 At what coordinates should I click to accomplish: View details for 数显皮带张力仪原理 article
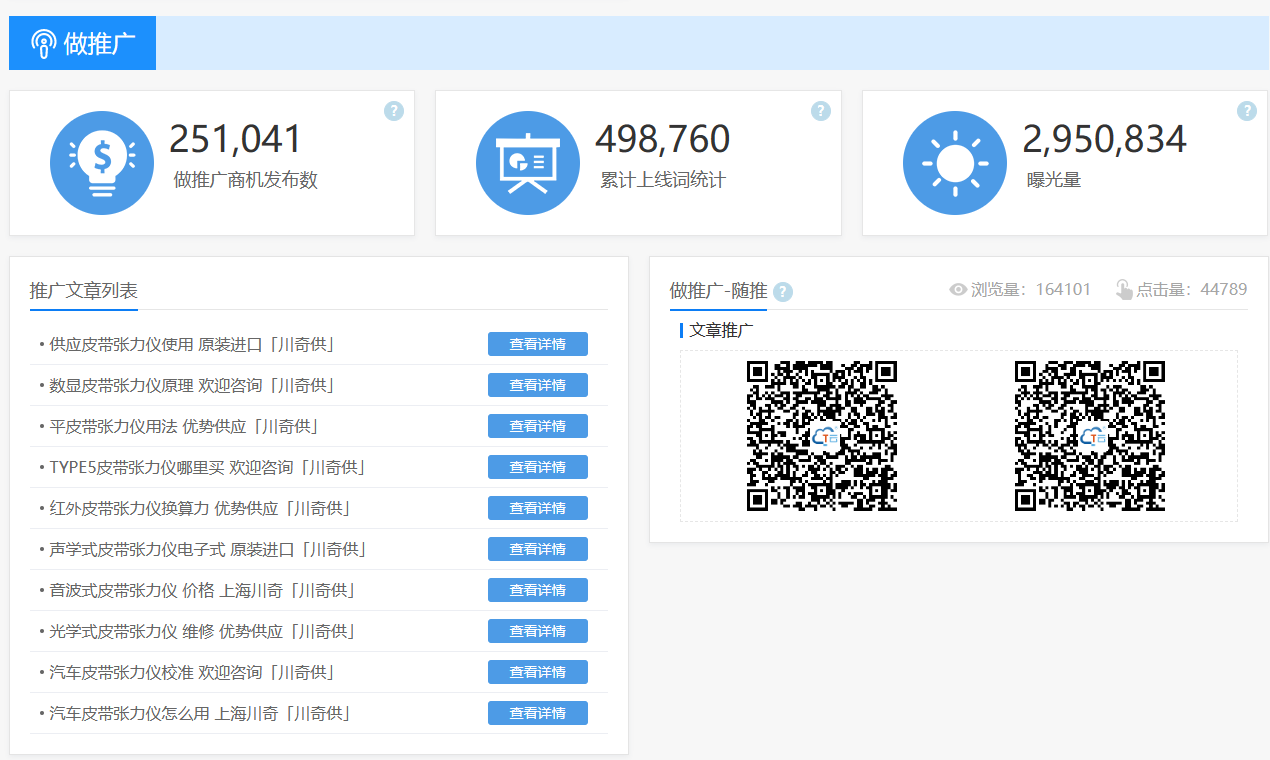point(538,385)
